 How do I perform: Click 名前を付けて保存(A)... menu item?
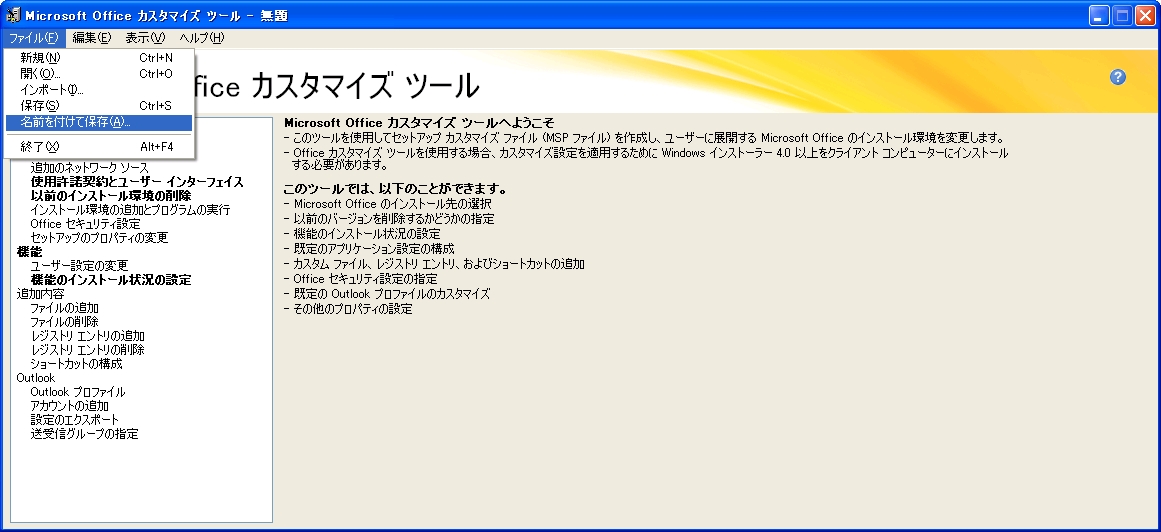[76, 122]
